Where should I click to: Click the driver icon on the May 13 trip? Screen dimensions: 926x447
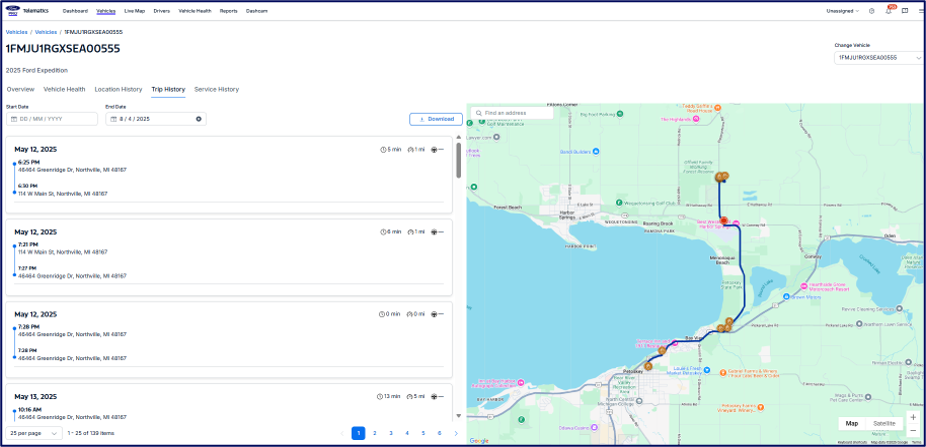tap(434, 396)
